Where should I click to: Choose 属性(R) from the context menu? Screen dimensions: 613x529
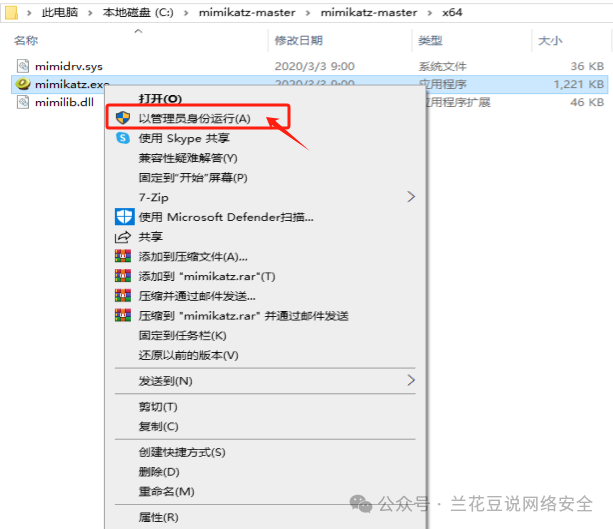point(158,517)
